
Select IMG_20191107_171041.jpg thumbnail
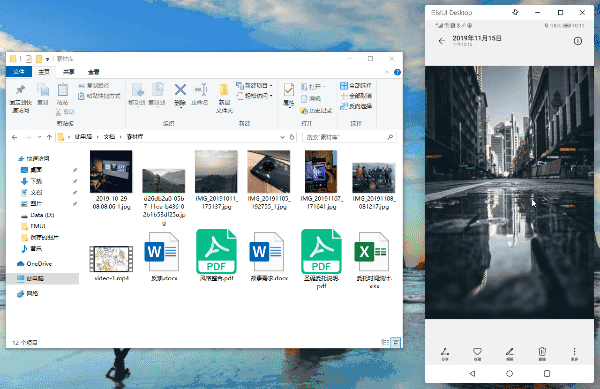[321, 171]
